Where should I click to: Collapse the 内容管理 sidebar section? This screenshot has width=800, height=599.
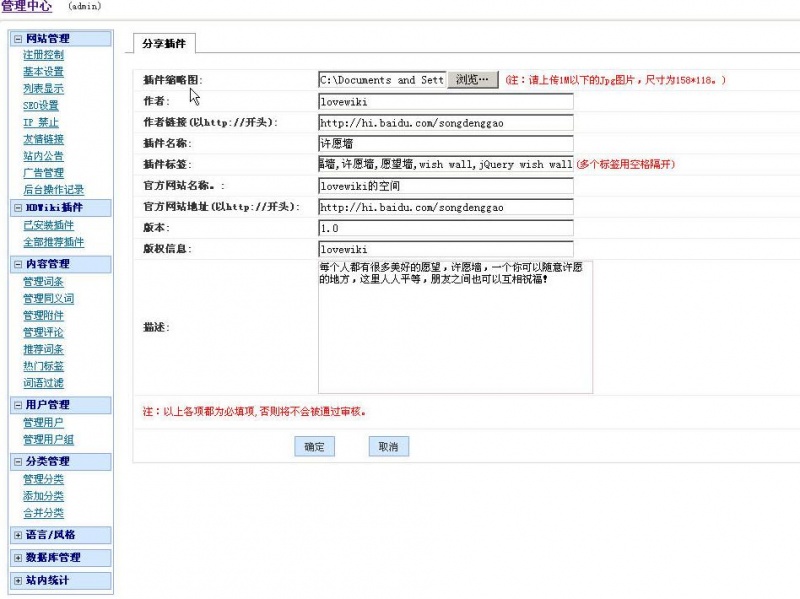pos(18,264)
